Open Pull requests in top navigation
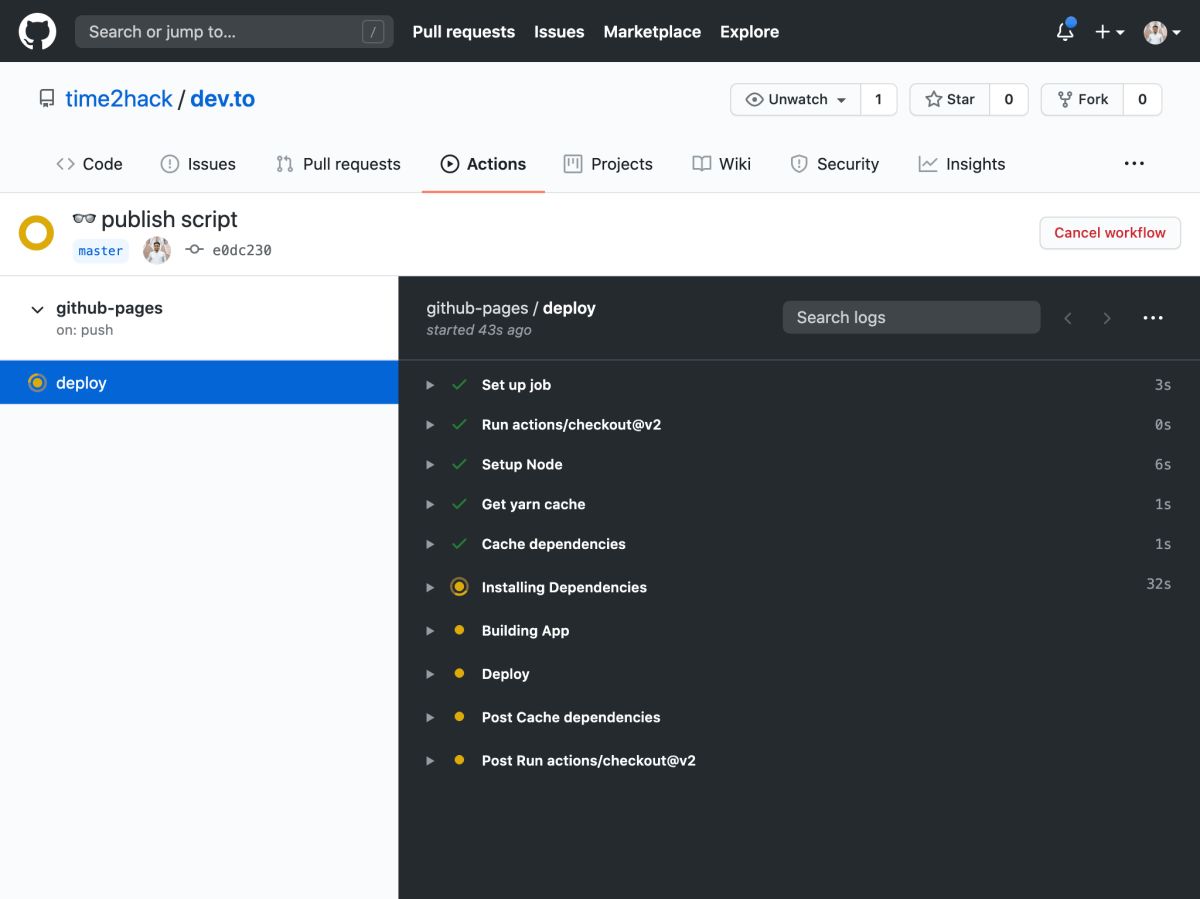The width and height of the screenshot is (1200, 899). tap(463, 32)
